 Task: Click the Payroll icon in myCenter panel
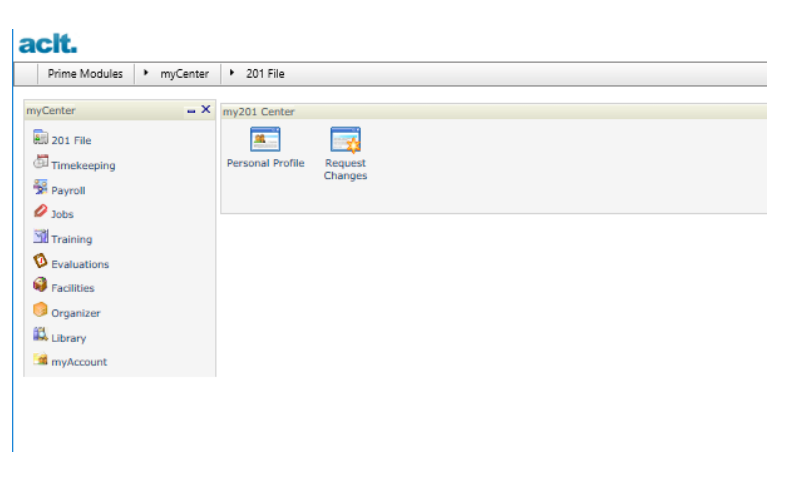pyautogui.click(x=40, y=187)
